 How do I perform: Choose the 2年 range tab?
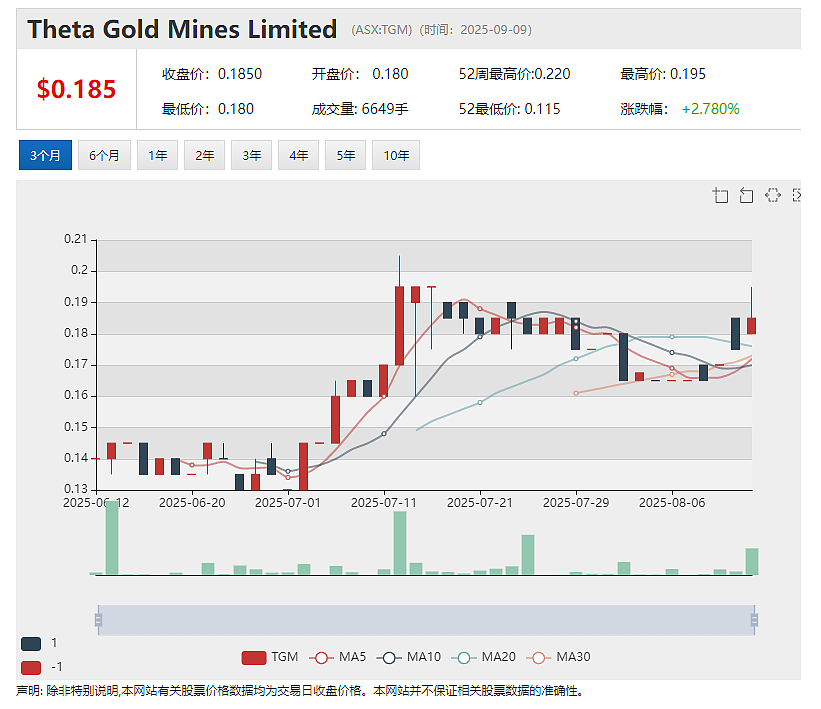(x=204, y=155)
